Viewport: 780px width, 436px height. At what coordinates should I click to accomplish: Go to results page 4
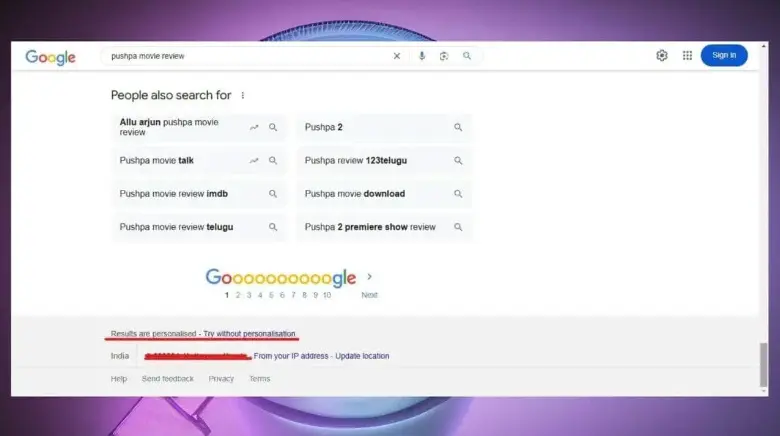coord(260,295)
